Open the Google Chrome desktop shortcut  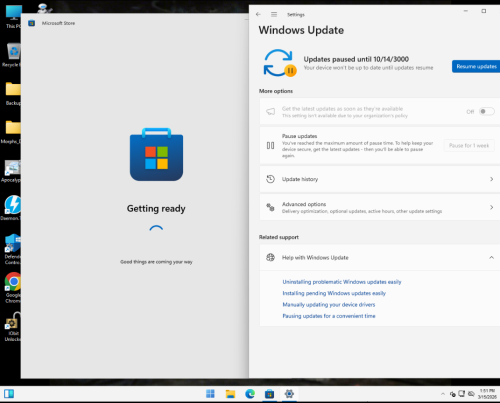coord(13,287)
